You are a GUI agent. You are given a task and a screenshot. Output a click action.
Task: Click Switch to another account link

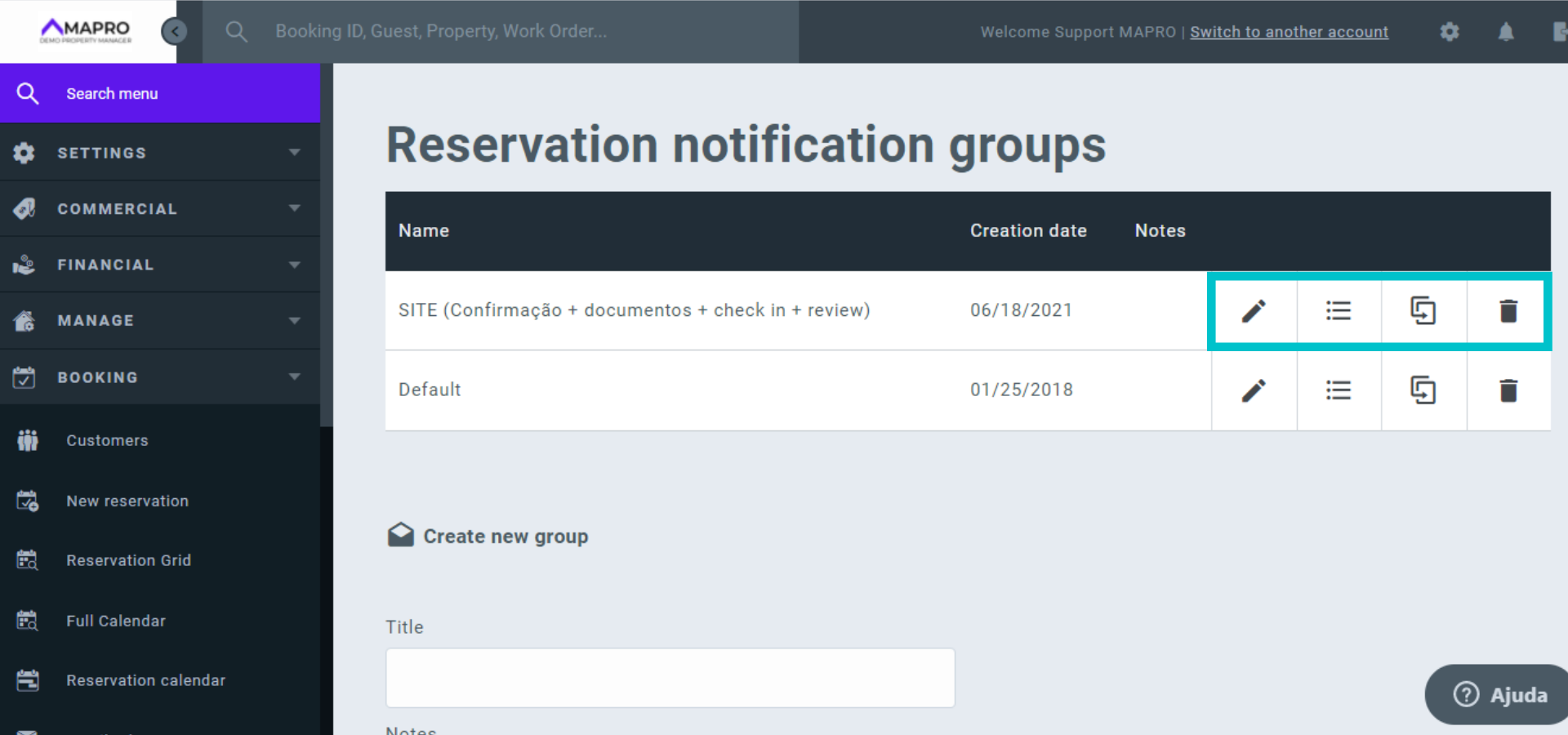(x=1289, y=32)
